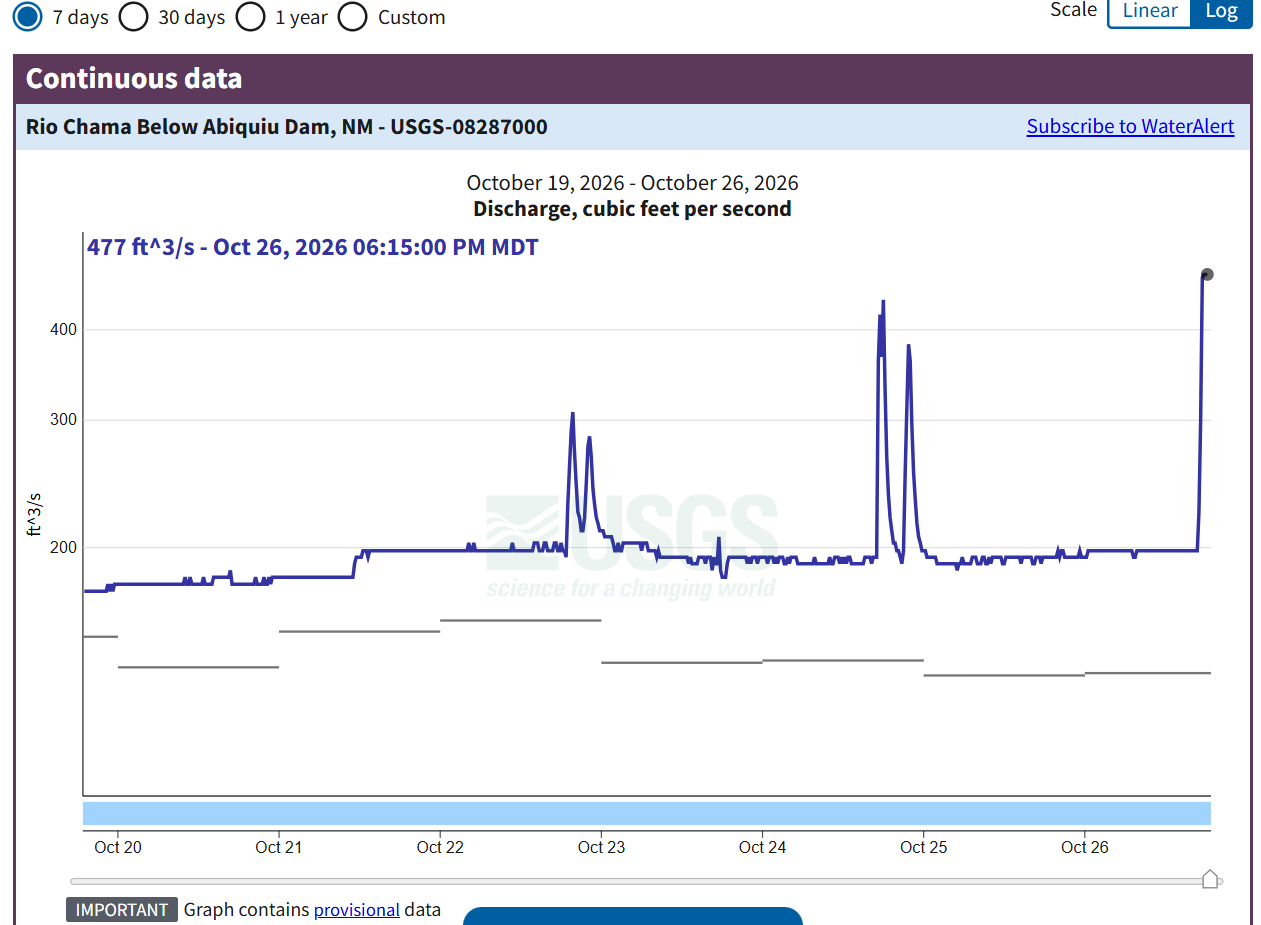
Task: Click the blue button below the graph
Action: [x=632, y=916]
